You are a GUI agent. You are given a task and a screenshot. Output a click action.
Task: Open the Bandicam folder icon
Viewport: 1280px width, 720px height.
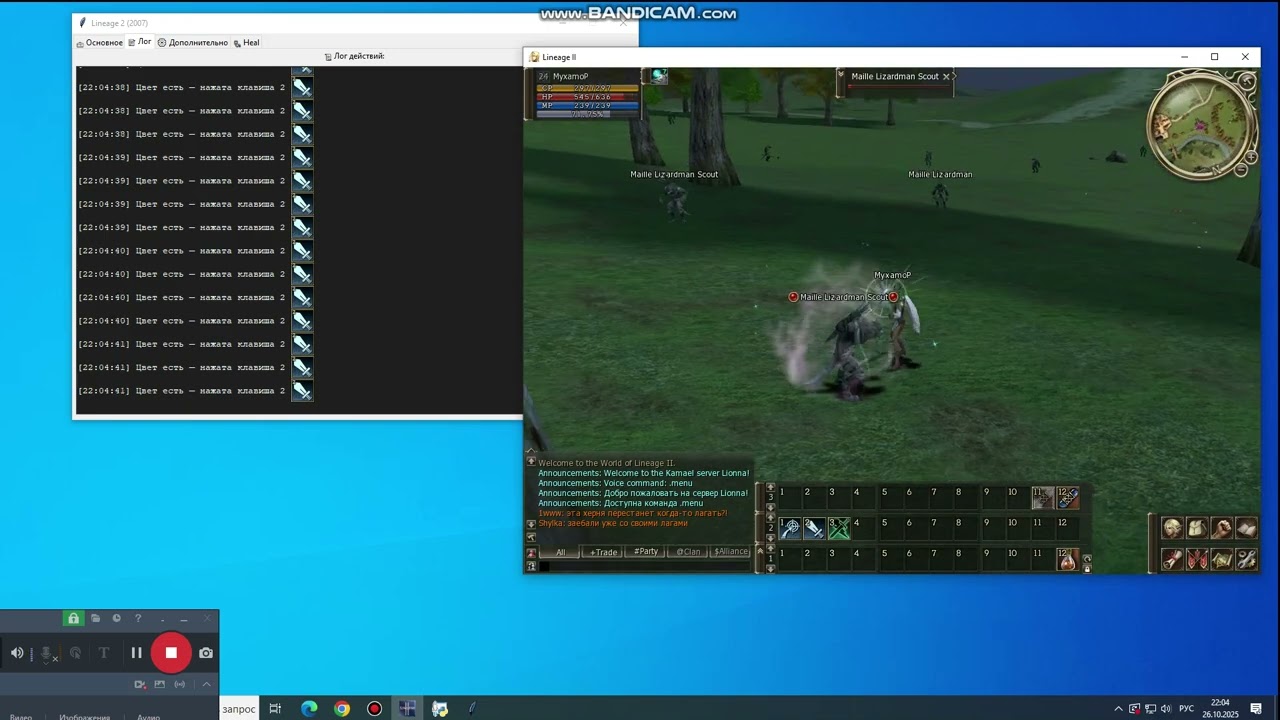95,618
